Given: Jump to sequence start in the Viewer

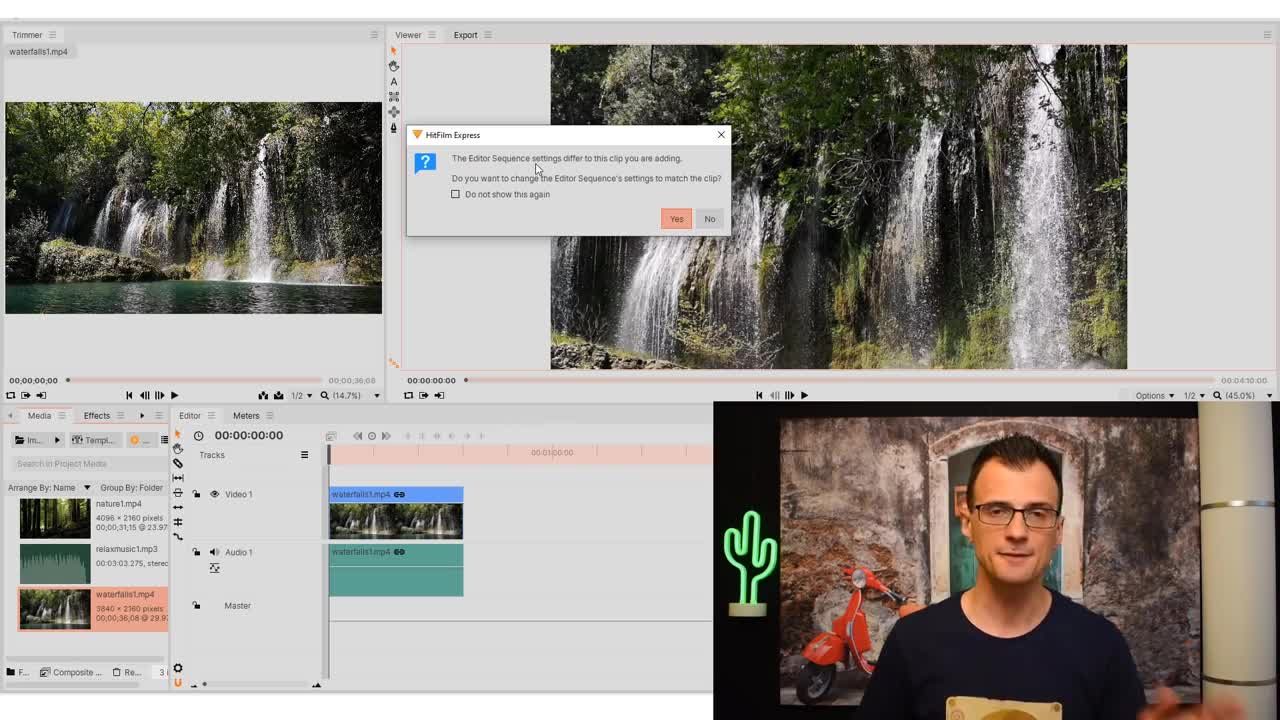Looking at the screenshot, I should pyautogui.click(x=759, y=396).
